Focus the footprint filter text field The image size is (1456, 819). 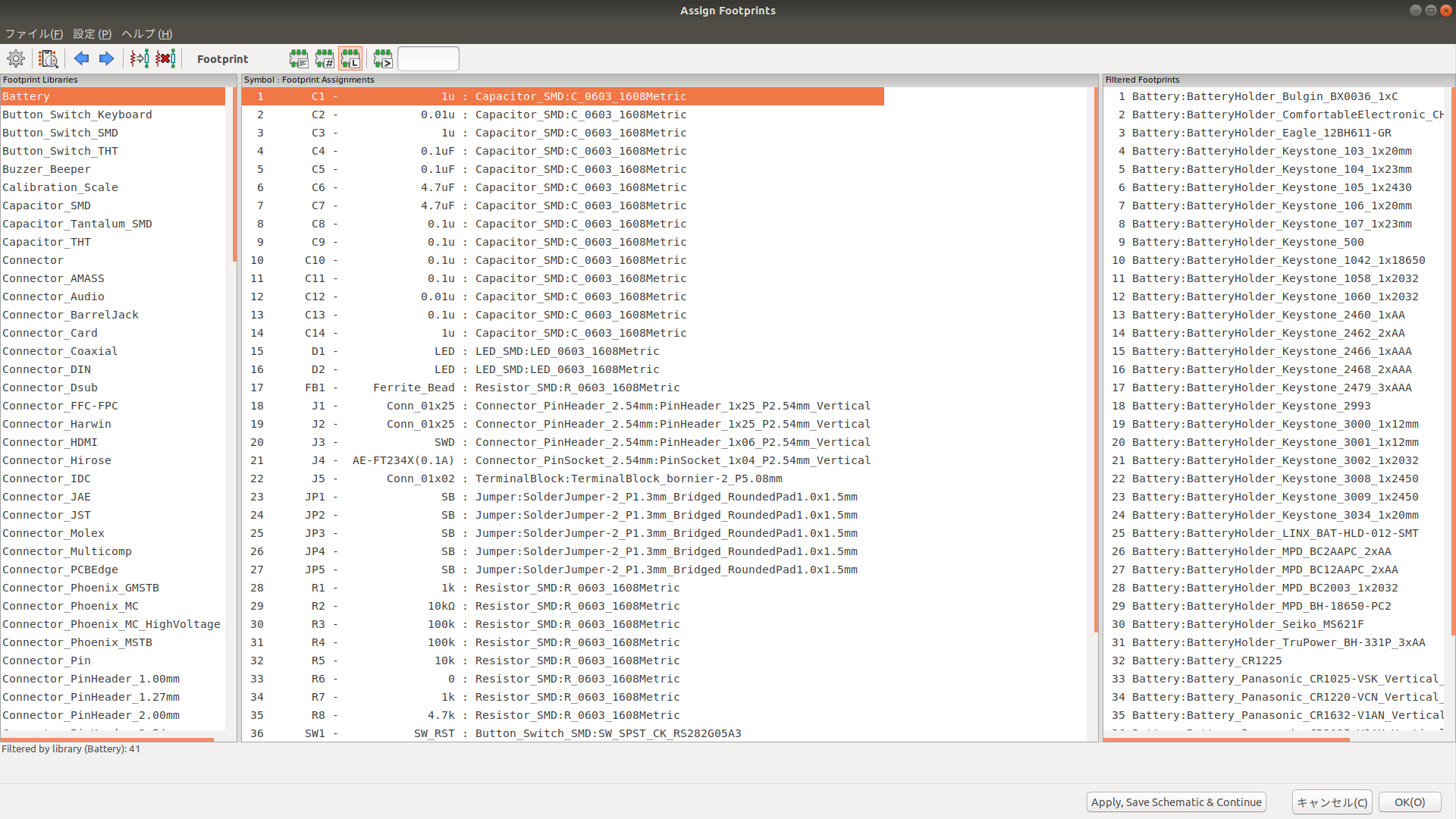tap(428, 58)
